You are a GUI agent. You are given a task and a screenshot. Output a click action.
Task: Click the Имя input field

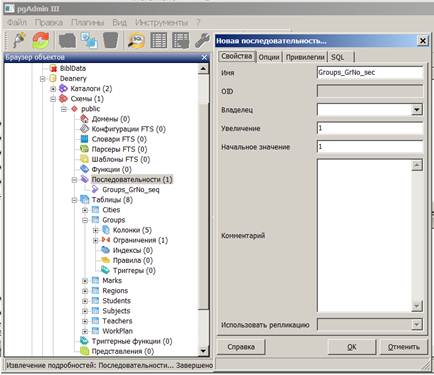click(x=370, y=72)
